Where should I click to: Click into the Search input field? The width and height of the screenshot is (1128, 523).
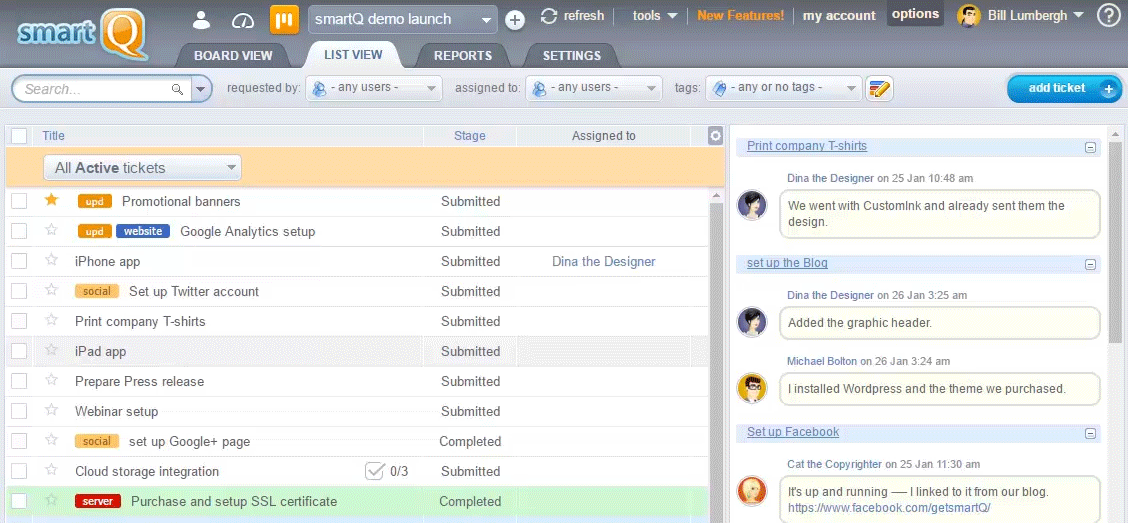pos(95,89)
